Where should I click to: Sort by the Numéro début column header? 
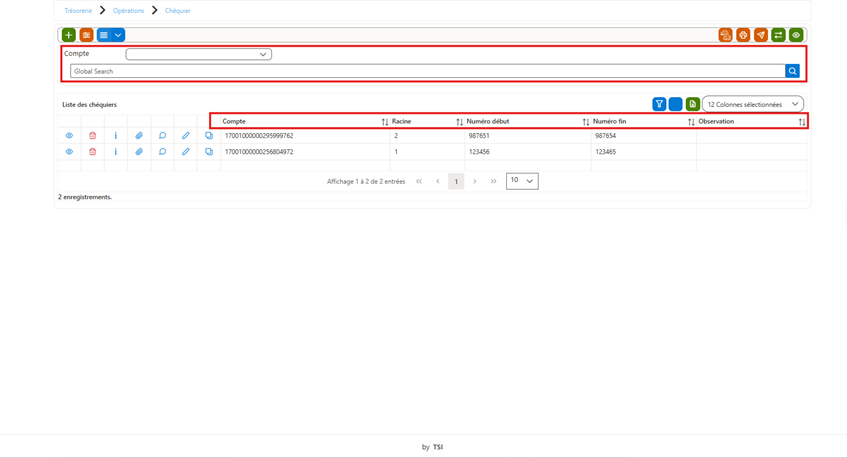point(527,122)
